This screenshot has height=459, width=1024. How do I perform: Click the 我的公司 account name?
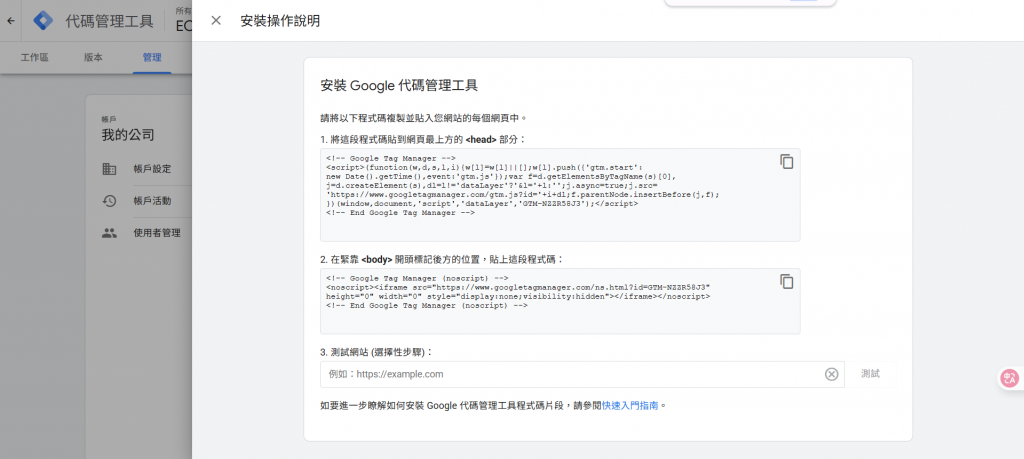click(128, 135)
